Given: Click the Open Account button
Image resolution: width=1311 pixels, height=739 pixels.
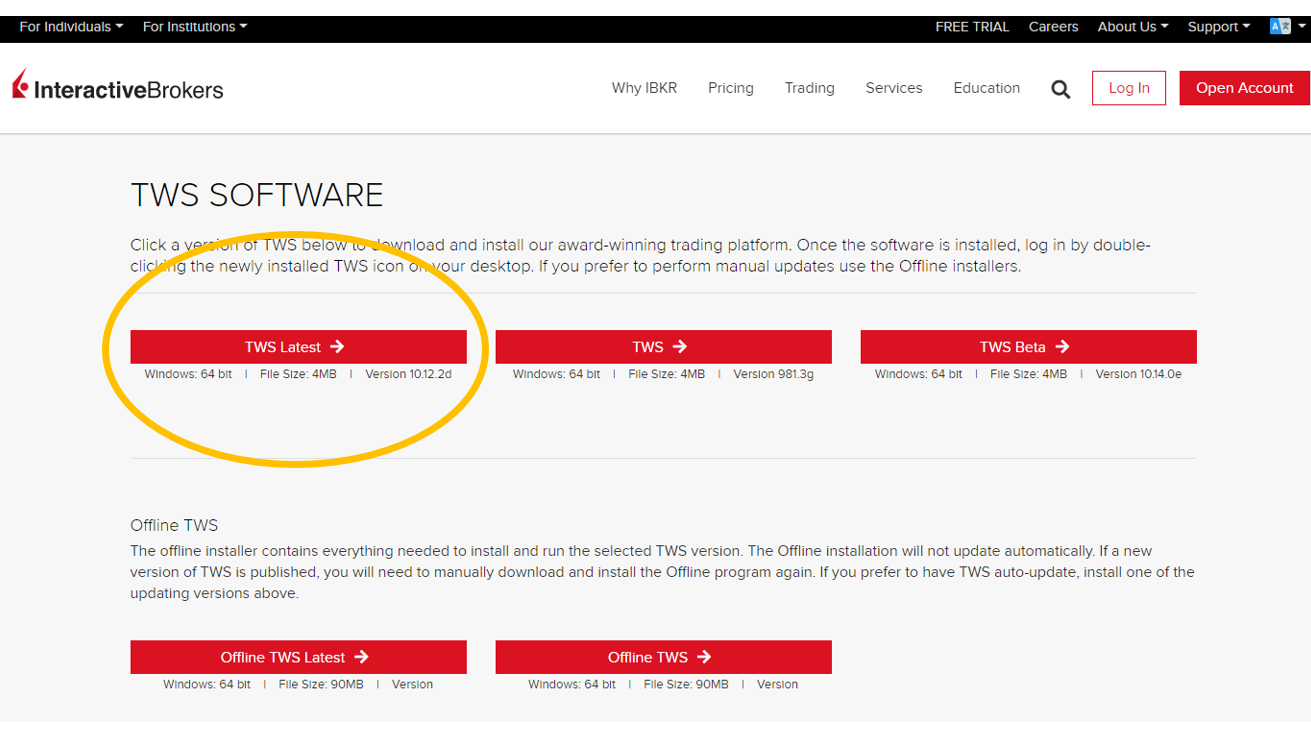Looking at the screenshot, I should pyautogui.click(x=1245, y=88).
